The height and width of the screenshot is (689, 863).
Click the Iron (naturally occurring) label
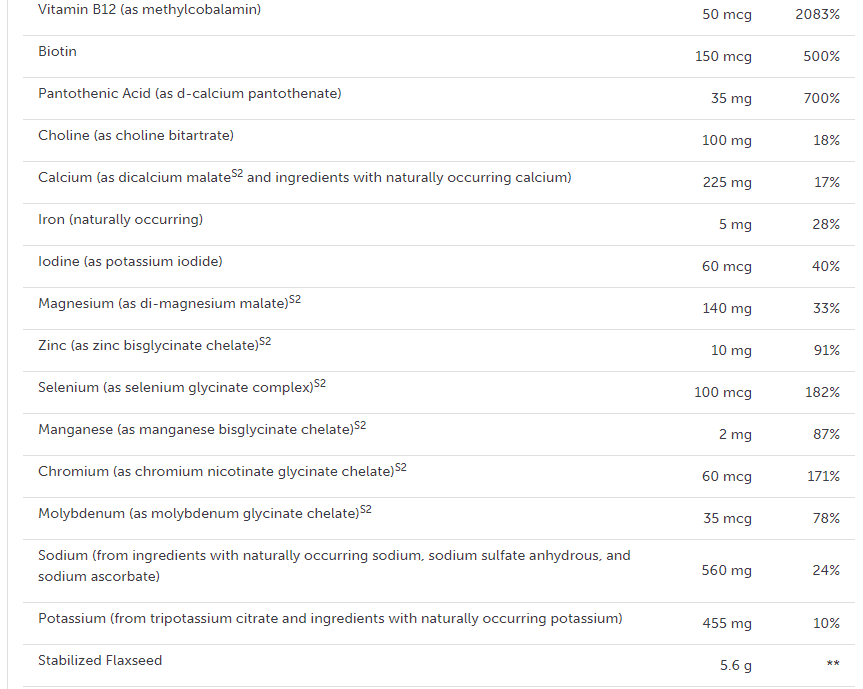click(x=120, y=220)
